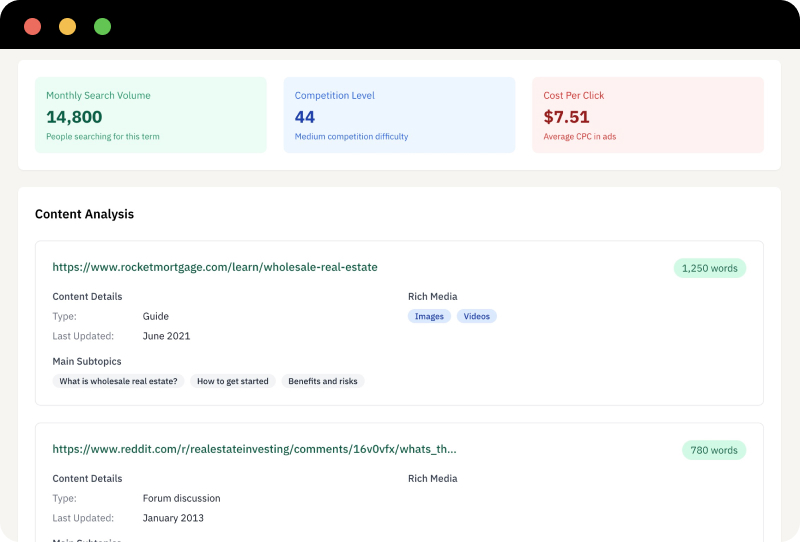Click the 'Monthly Search Volume' label
Viewport: 800px width, 542px height.
click(x=98, y=95)
